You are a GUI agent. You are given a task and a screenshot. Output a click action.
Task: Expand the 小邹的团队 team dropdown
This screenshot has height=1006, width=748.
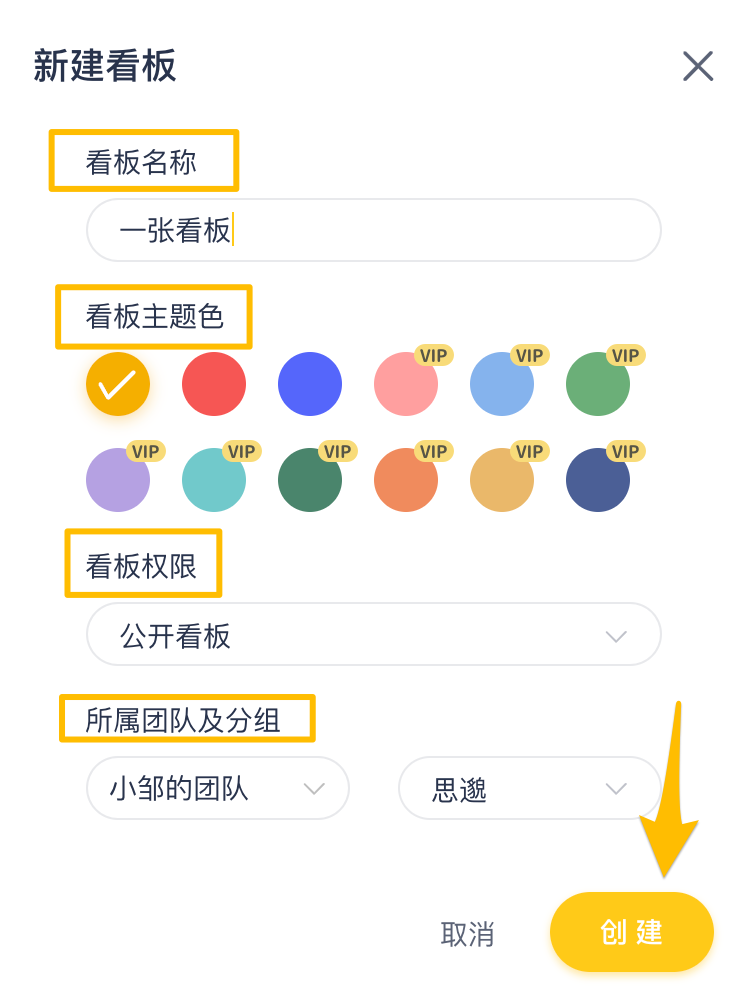pyautogui.click(x=217, y=789)
